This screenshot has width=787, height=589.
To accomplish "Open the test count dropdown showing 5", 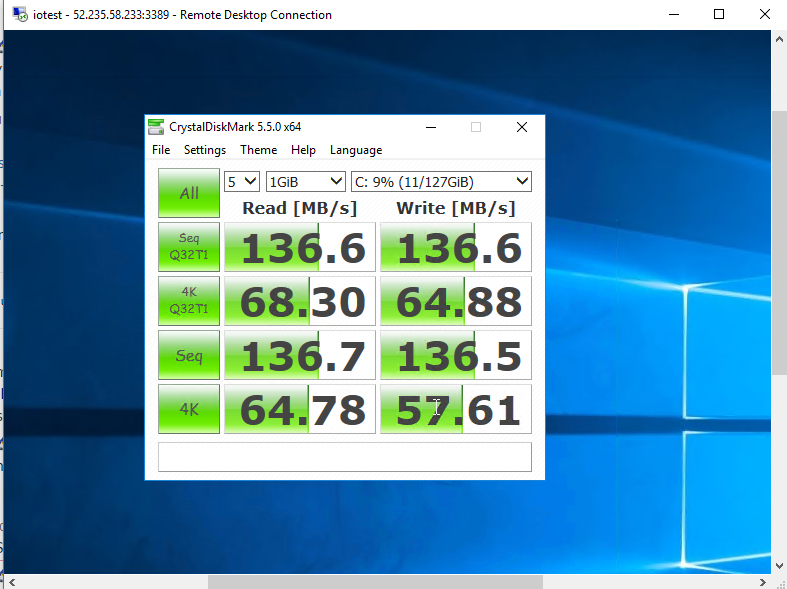I will (x=241, y=181).
